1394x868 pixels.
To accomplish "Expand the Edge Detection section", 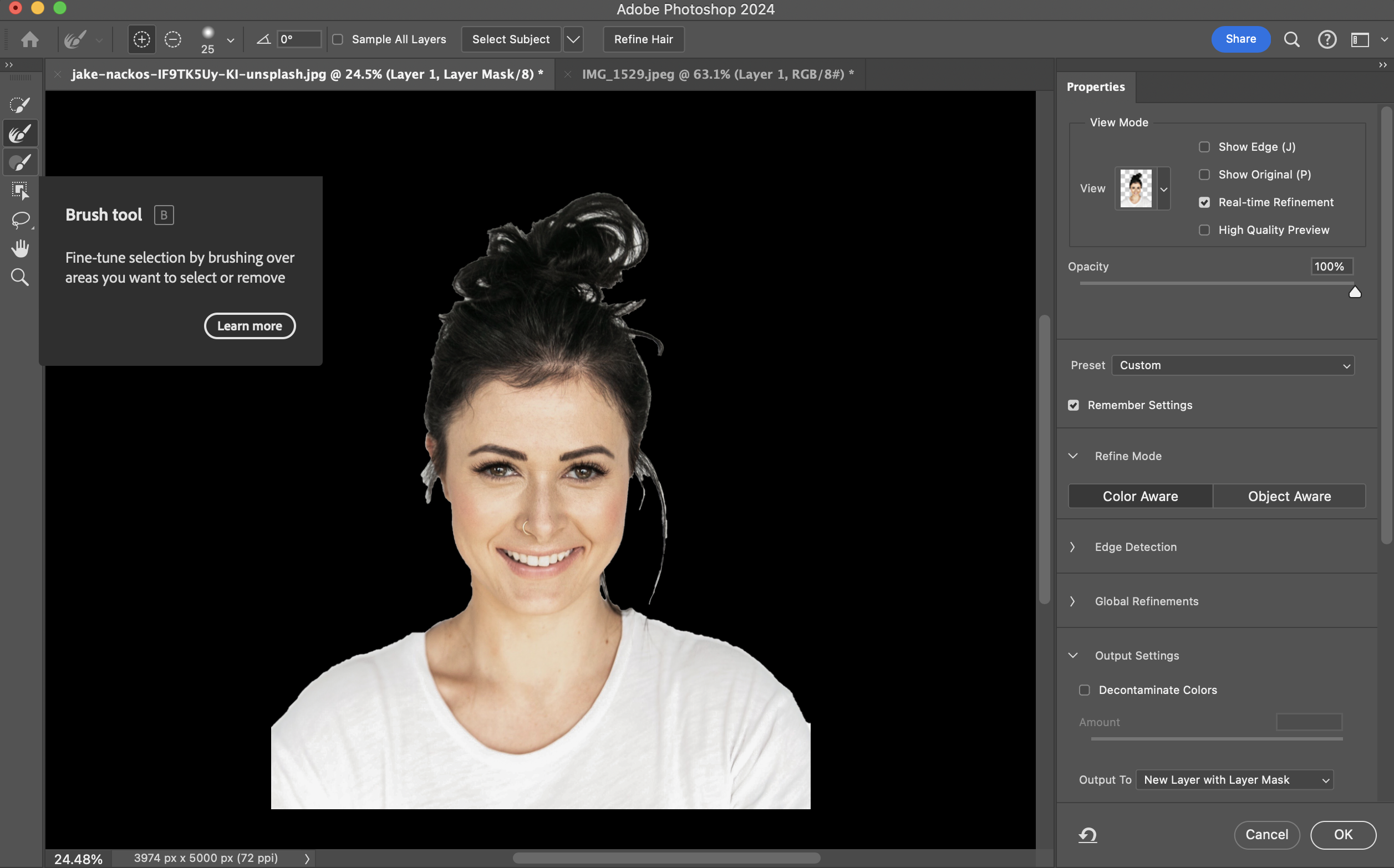I will pos(1135,547).
